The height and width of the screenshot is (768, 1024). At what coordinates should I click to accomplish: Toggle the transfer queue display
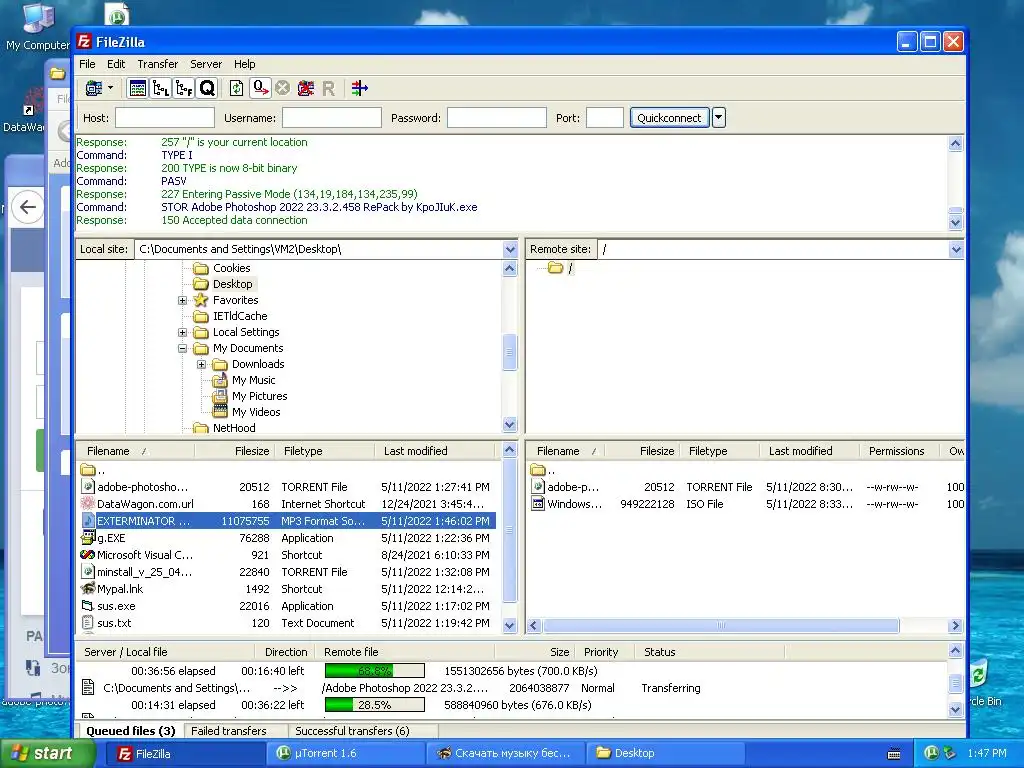pos(207,88)
